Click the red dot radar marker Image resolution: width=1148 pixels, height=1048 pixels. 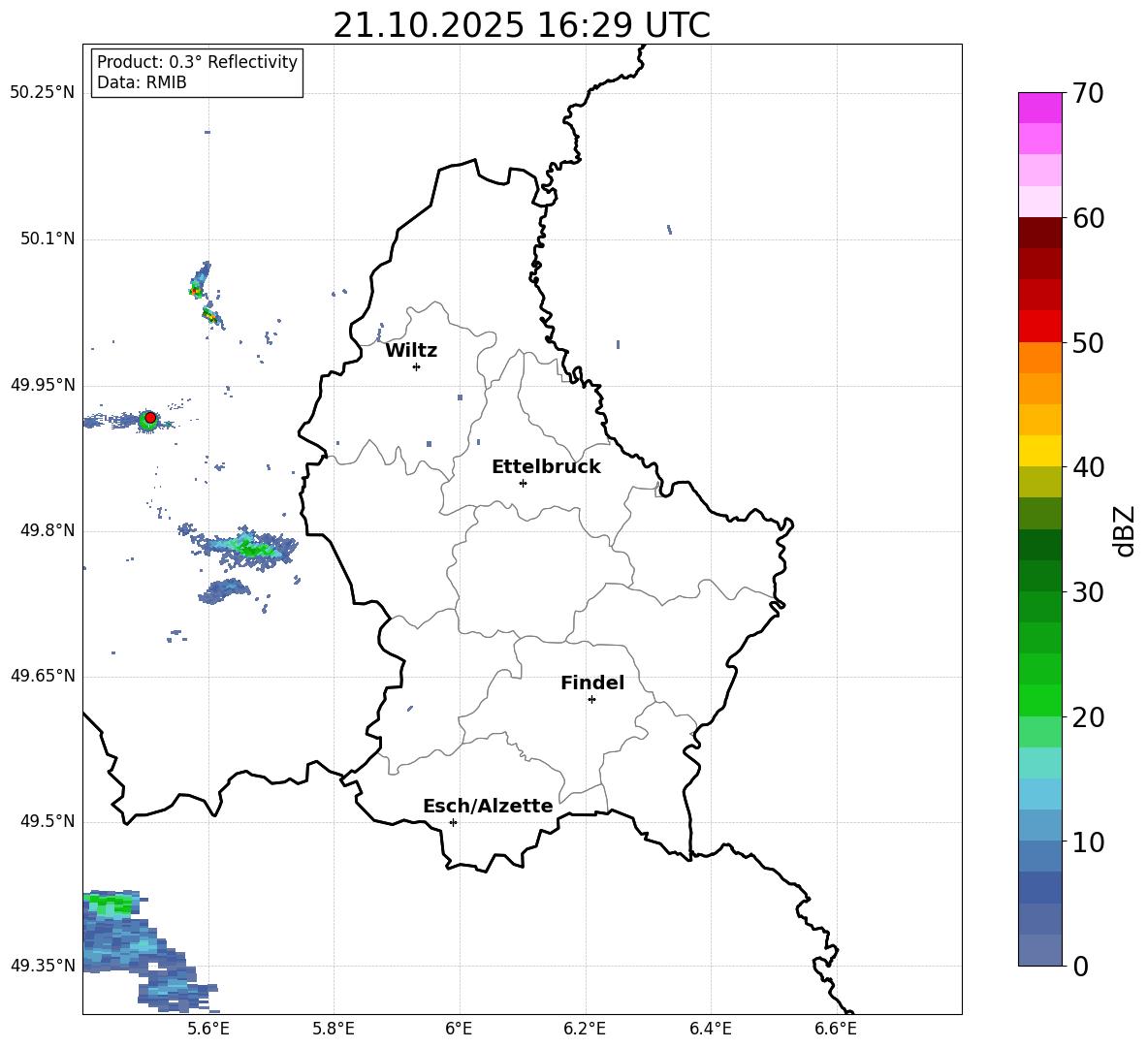pyautogui.click(x=150, y=418)
